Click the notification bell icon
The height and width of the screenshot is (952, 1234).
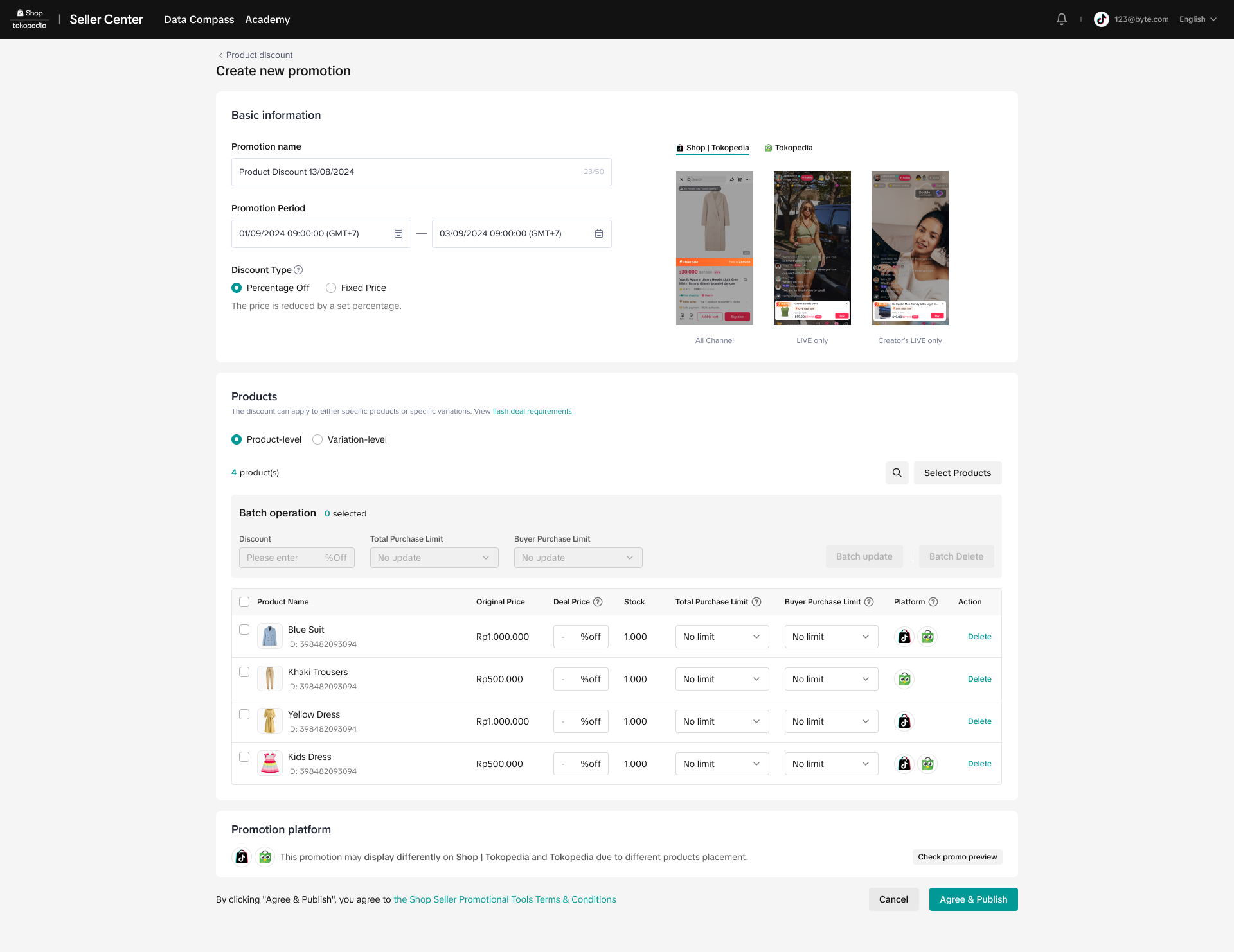pos(1061,19)
